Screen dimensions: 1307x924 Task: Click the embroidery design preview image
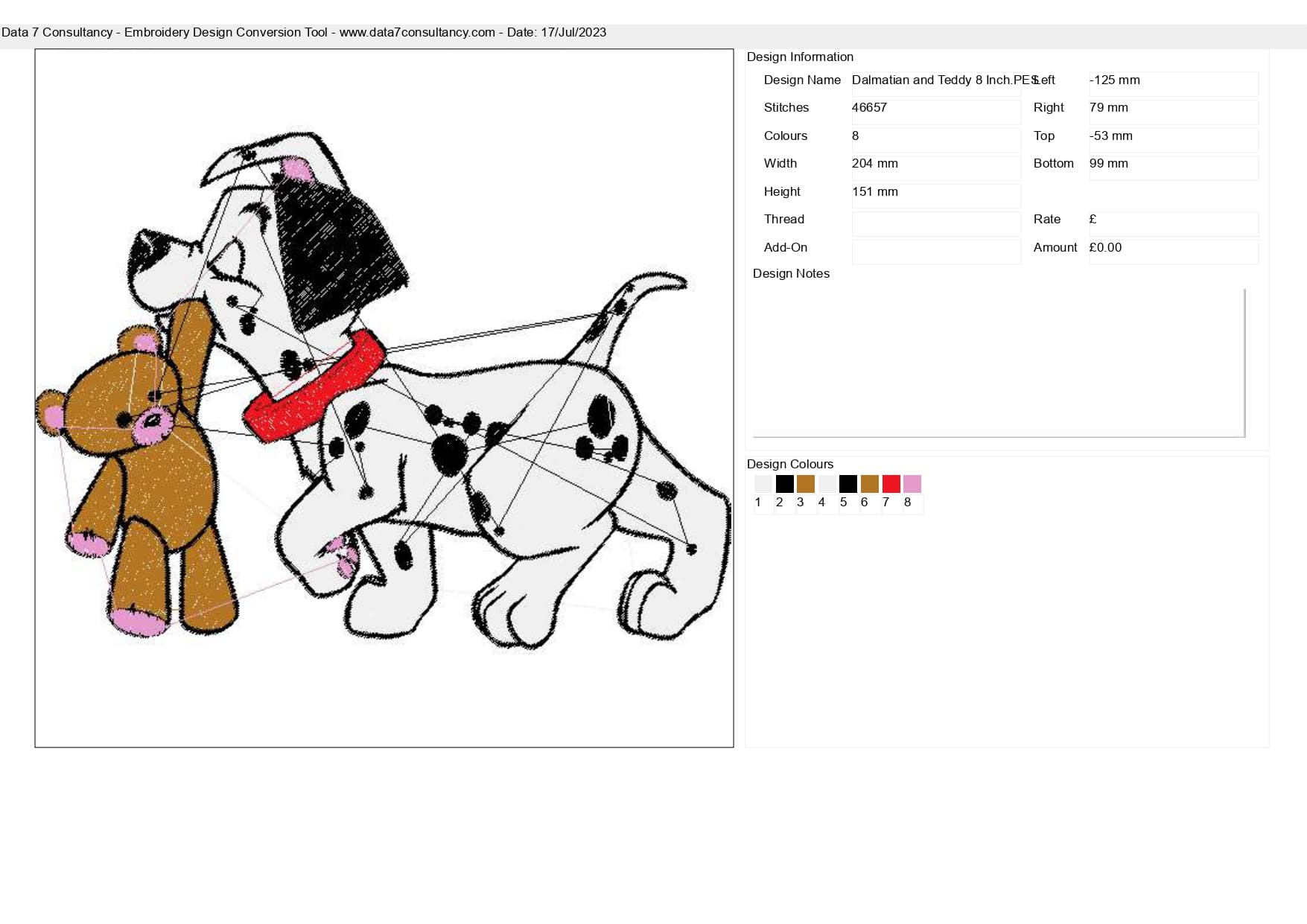click(384, 398)
